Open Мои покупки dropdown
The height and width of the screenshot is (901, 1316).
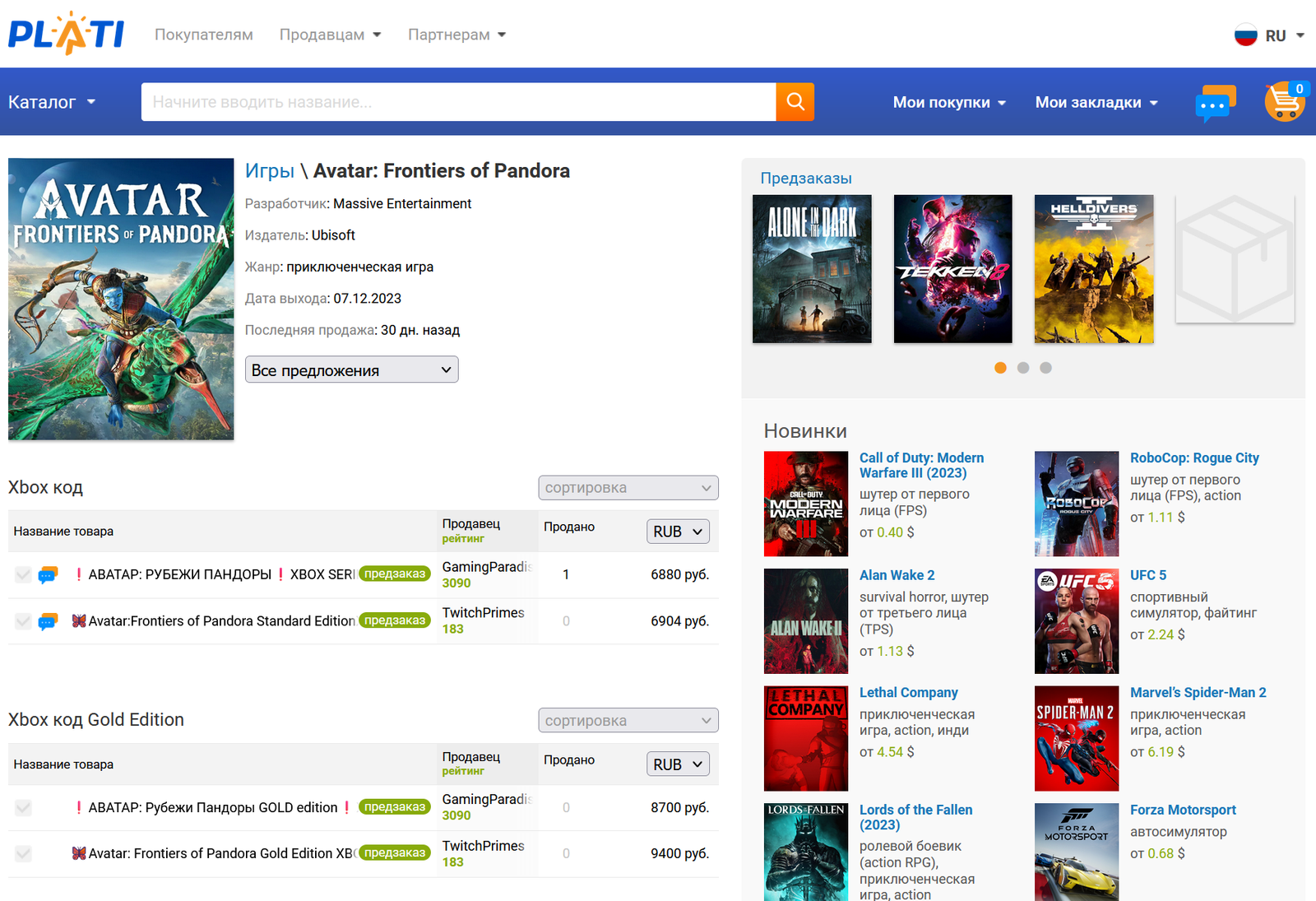click(949, 102)
